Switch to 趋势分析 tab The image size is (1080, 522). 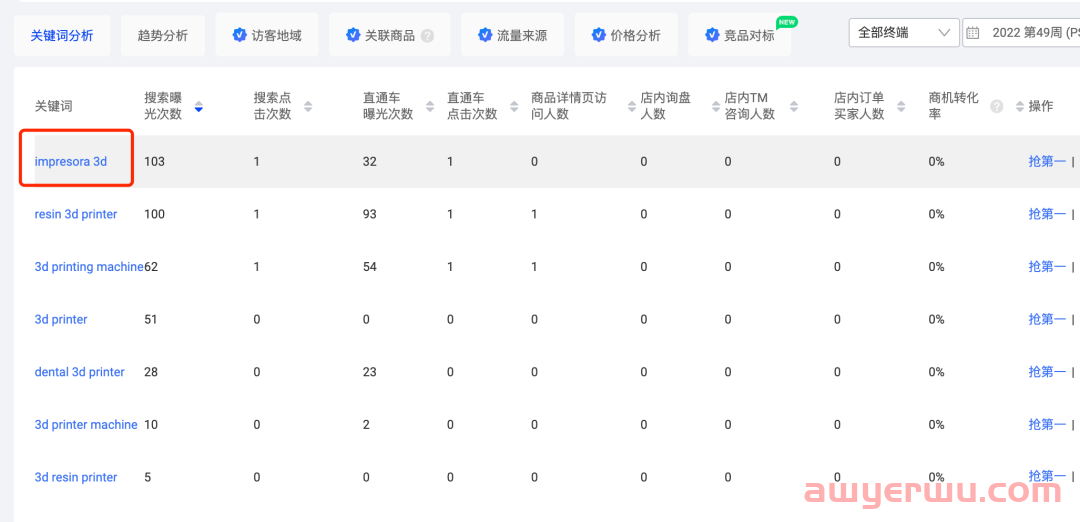click(163, 35)
